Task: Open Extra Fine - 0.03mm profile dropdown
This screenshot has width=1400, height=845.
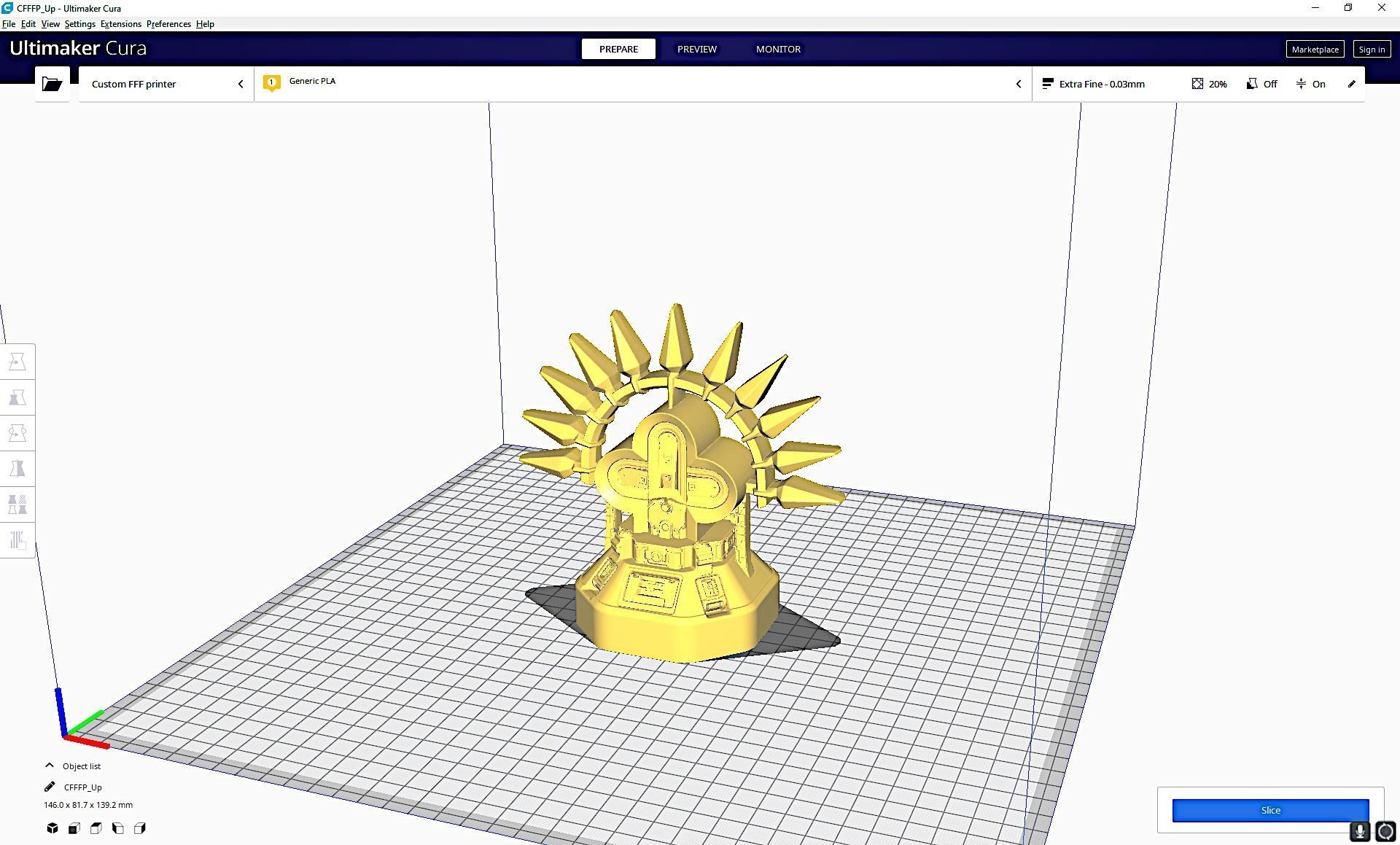Action: click(1101, 84)
